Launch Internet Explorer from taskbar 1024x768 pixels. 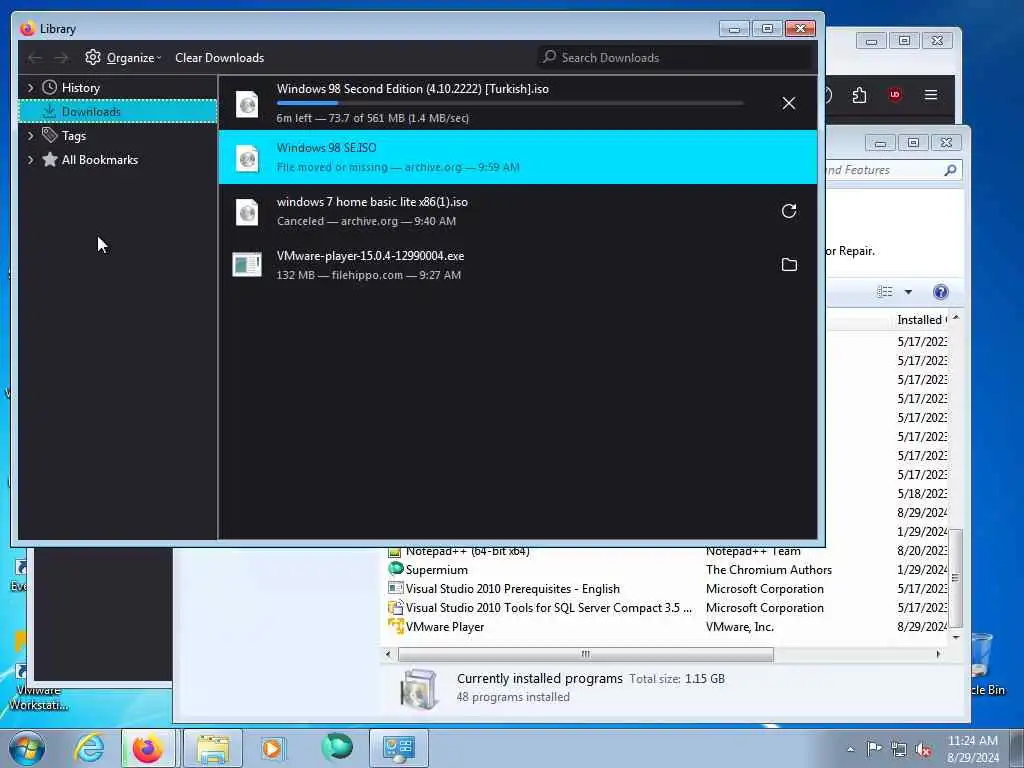89,748
